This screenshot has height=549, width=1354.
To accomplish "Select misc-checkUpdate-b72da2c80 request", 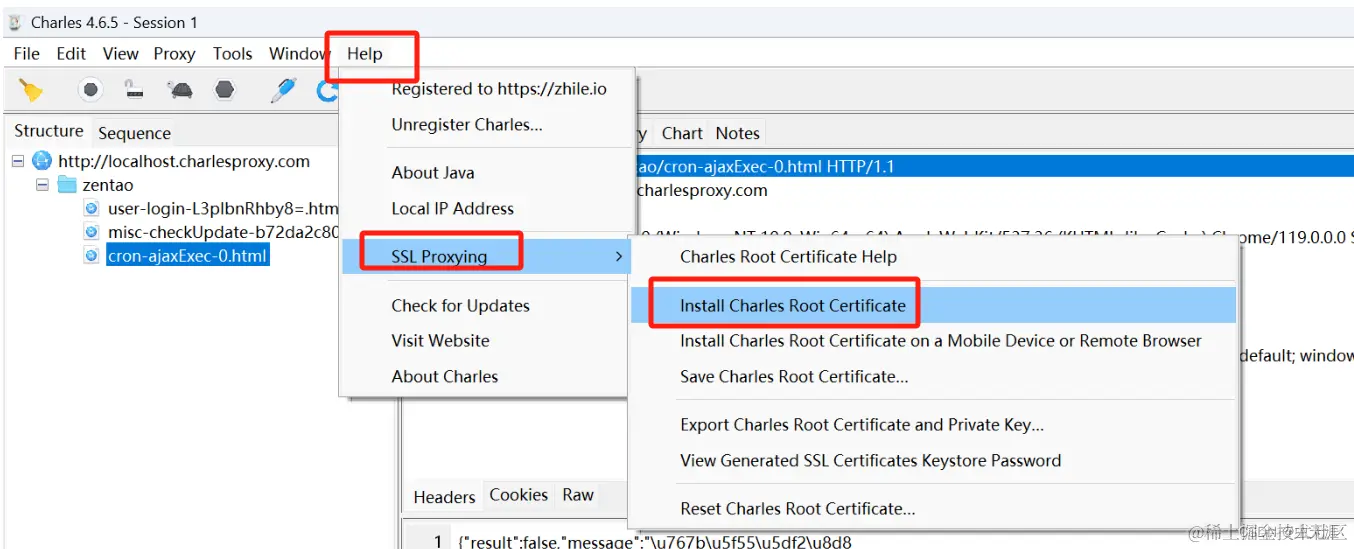I will point(222,233).
